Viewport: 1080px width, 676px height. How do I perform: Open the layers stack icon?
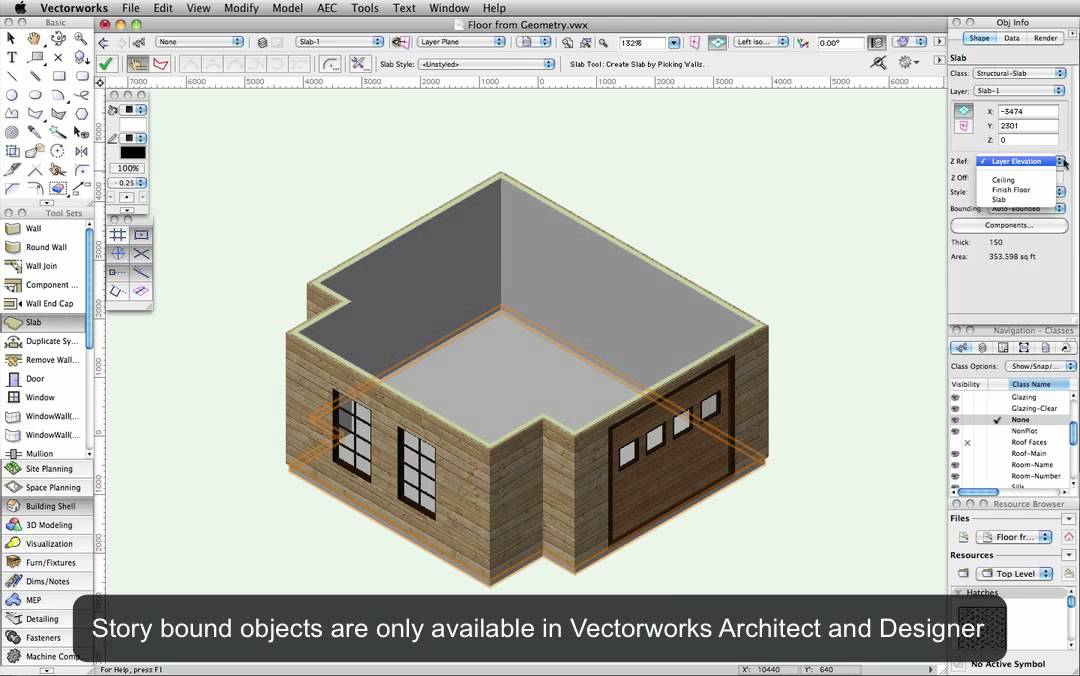(x=262, y=42)
